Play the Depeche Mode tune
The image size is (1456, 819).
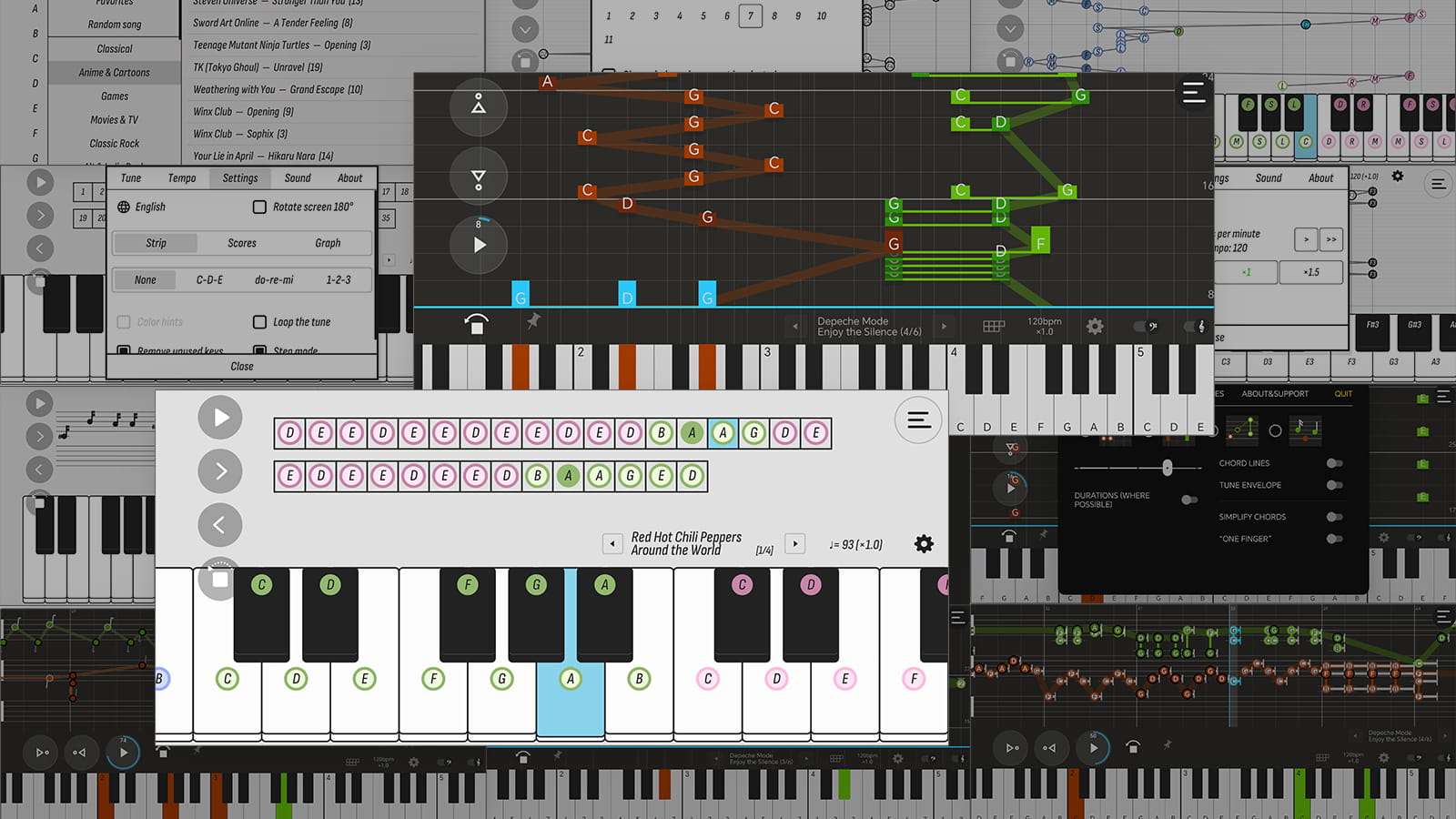coord(479,245)
